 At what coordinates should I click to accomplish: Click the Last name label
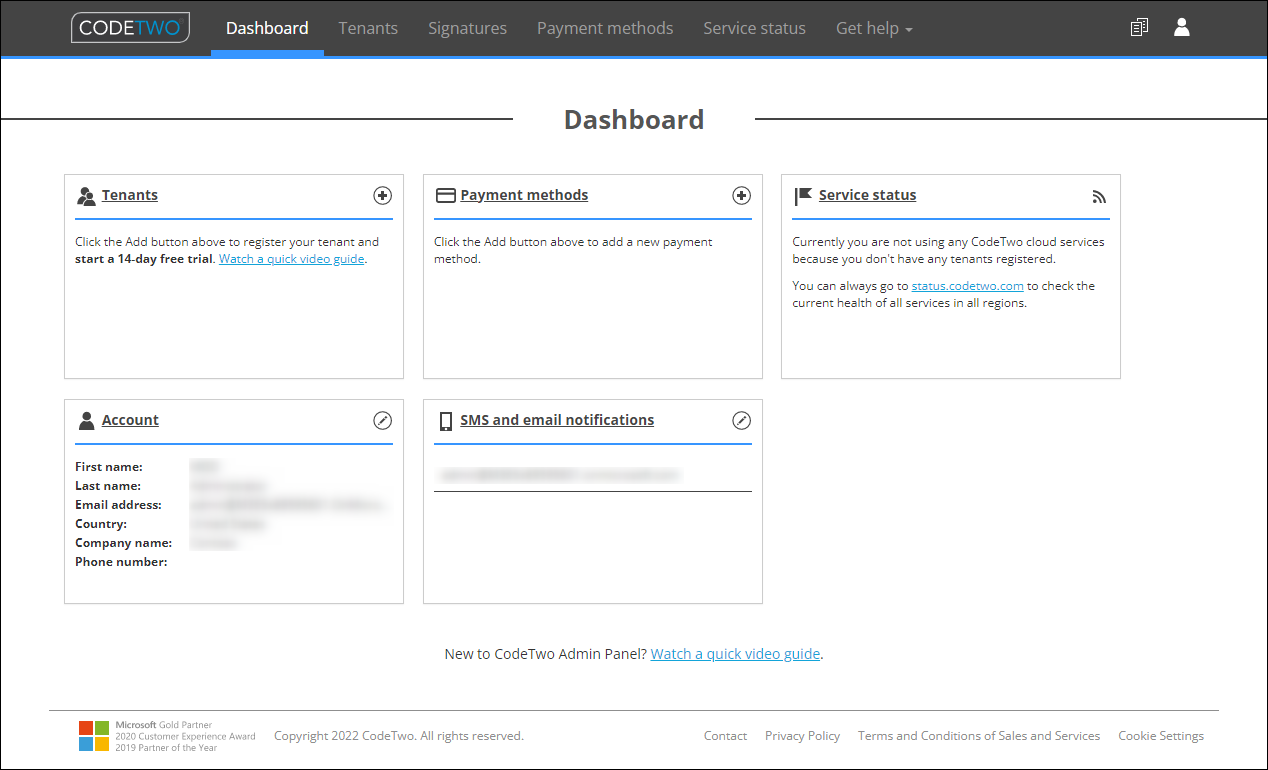pyautogui.click(x=108, y=486)
